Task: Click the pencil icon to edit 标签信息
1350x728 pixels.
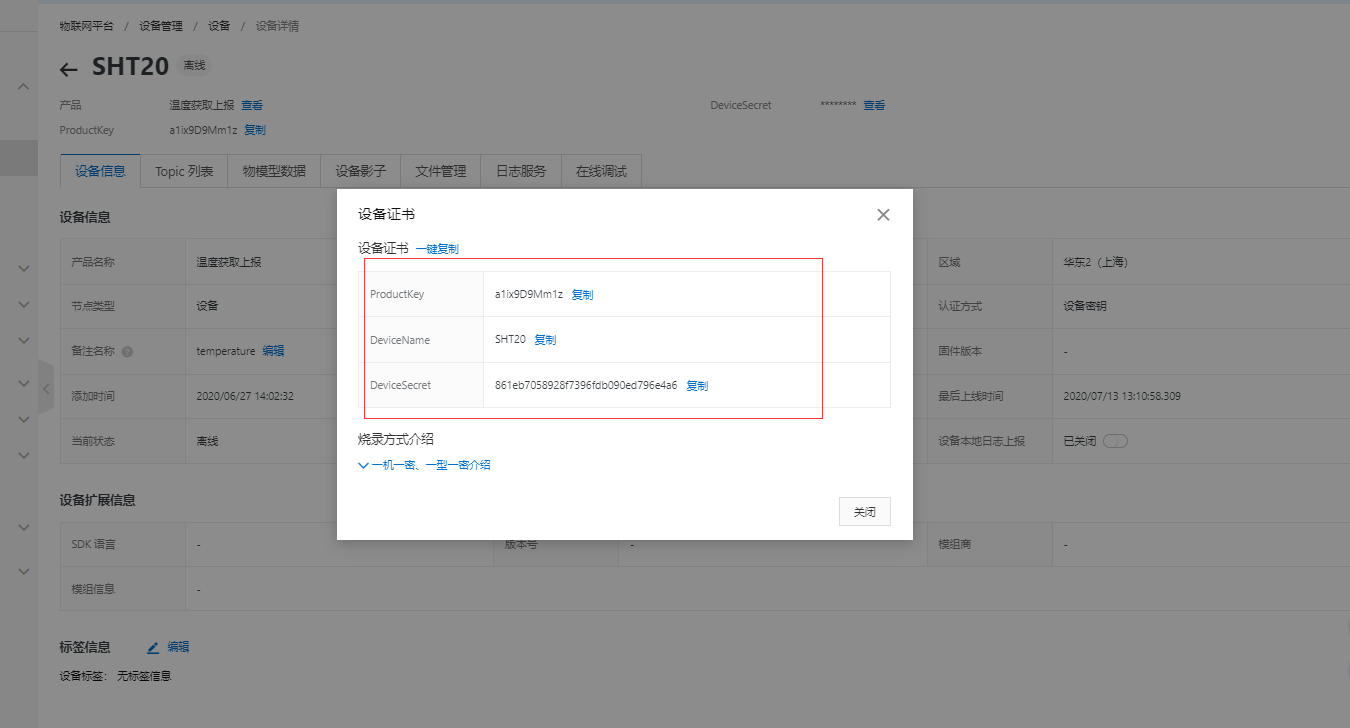Action: coord(152,646)
